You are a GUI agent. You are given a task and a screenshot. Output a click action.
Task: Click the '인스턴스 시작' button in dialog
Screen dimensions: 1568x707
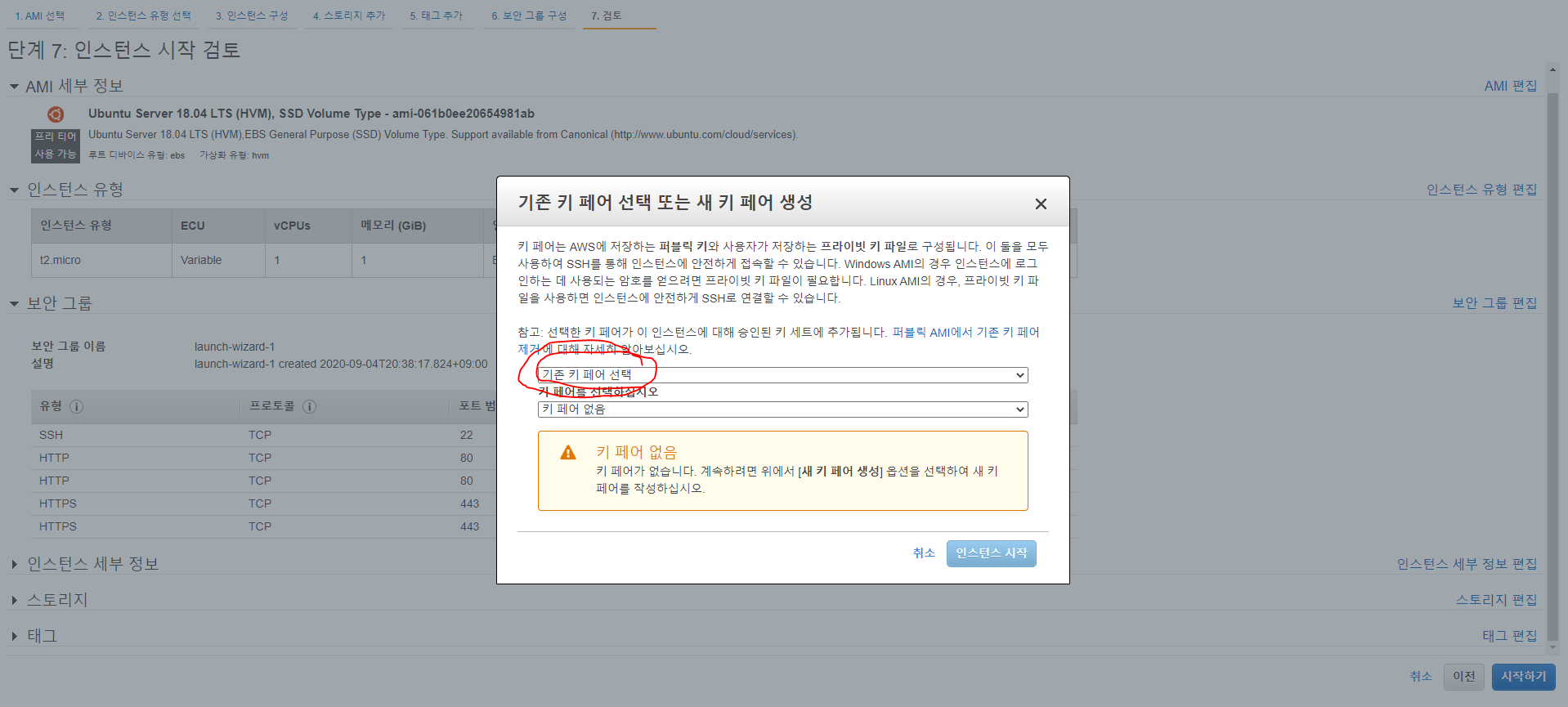coord(991,553)
